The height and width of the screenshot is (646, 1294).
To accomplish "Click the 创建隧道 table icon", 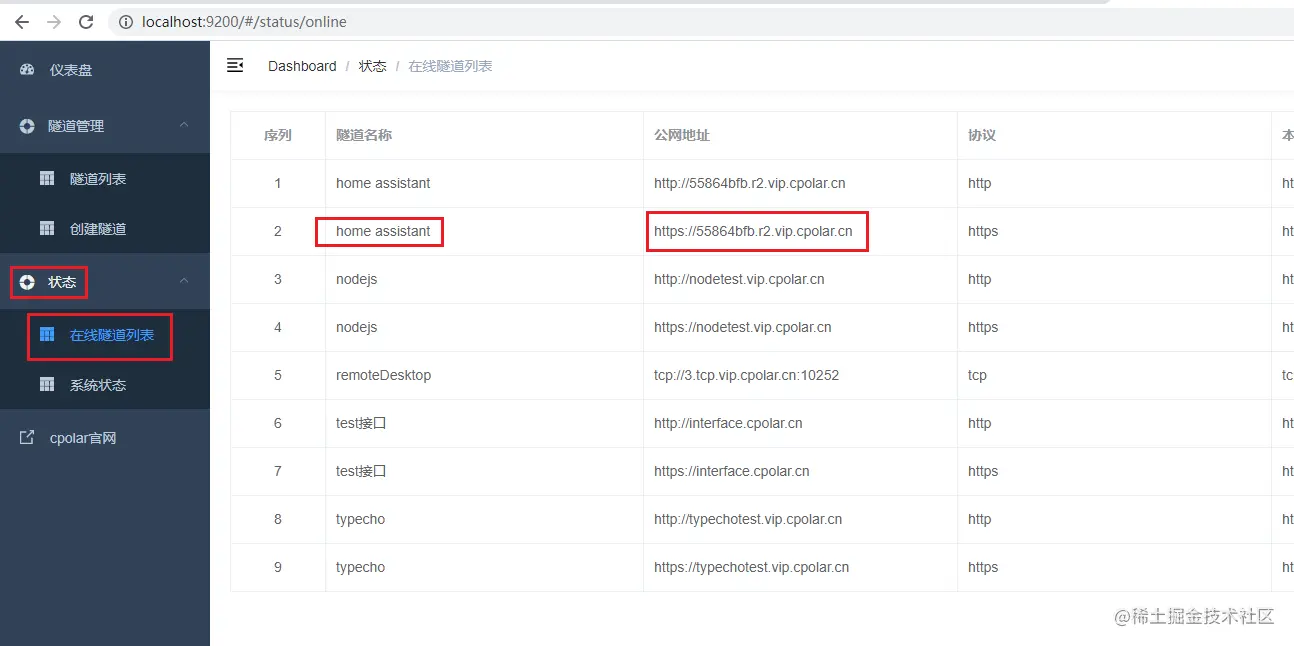I will coord(47,228).
